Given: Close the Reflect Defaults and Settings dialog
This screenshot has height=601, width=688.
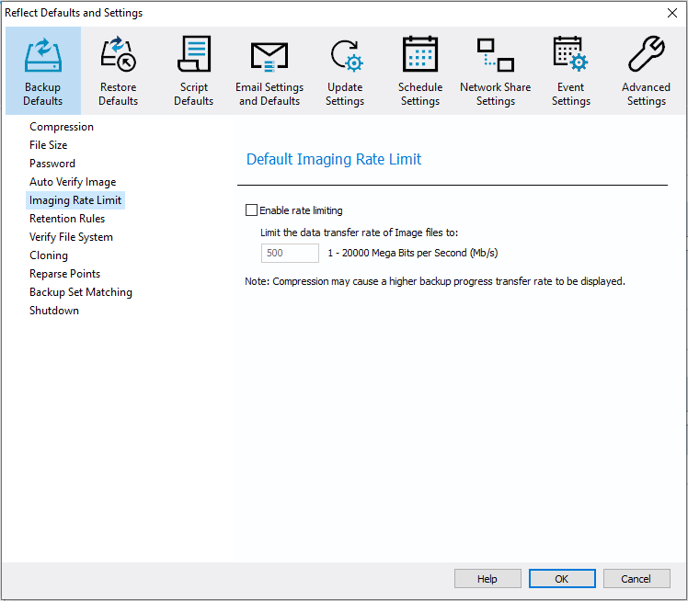Looking at the screenshot, I should pos(672,13).
